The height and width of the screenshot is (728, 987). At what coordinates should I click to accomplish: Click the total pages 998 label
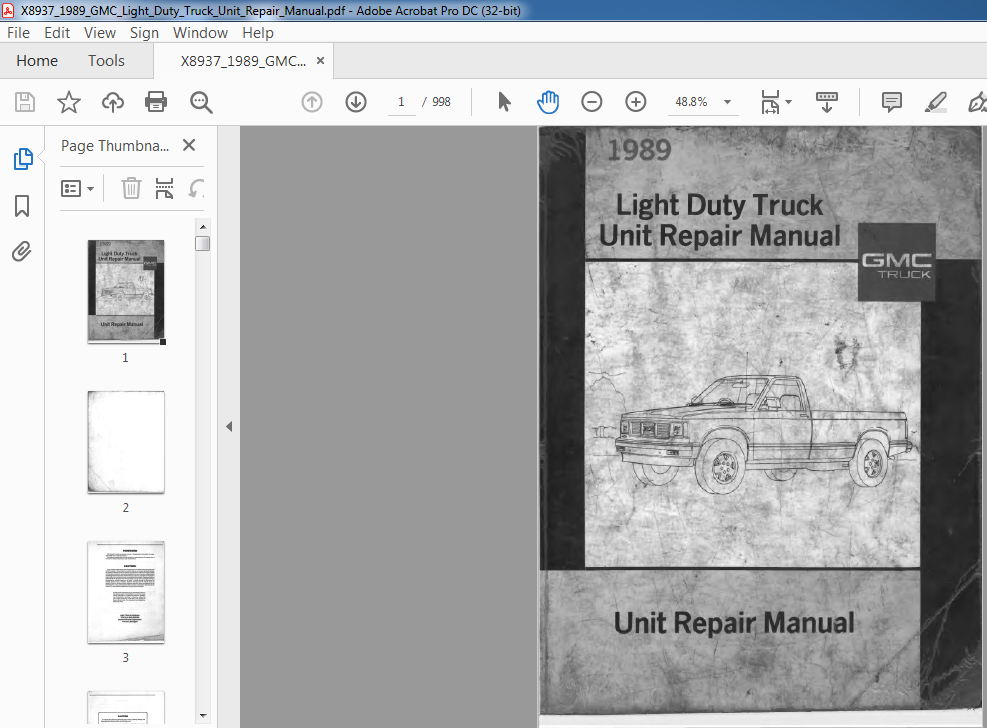441,102
